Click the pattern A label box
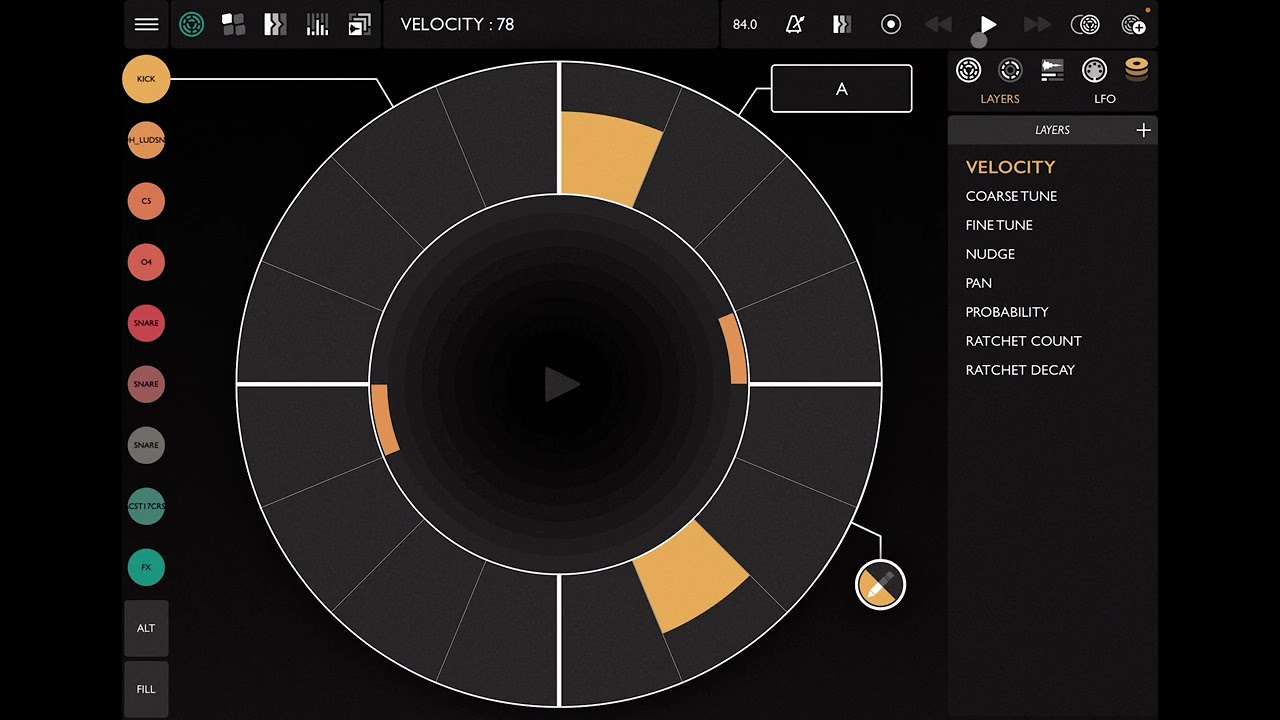 pos(842,89)
